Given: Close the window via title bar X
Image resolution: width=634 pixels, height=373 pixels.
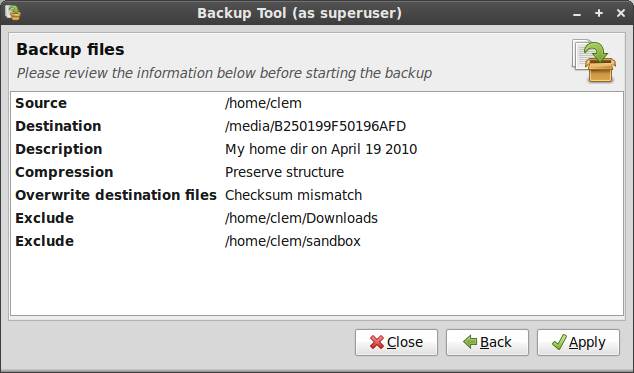Looking at the screenshot, I should (621, 13).
